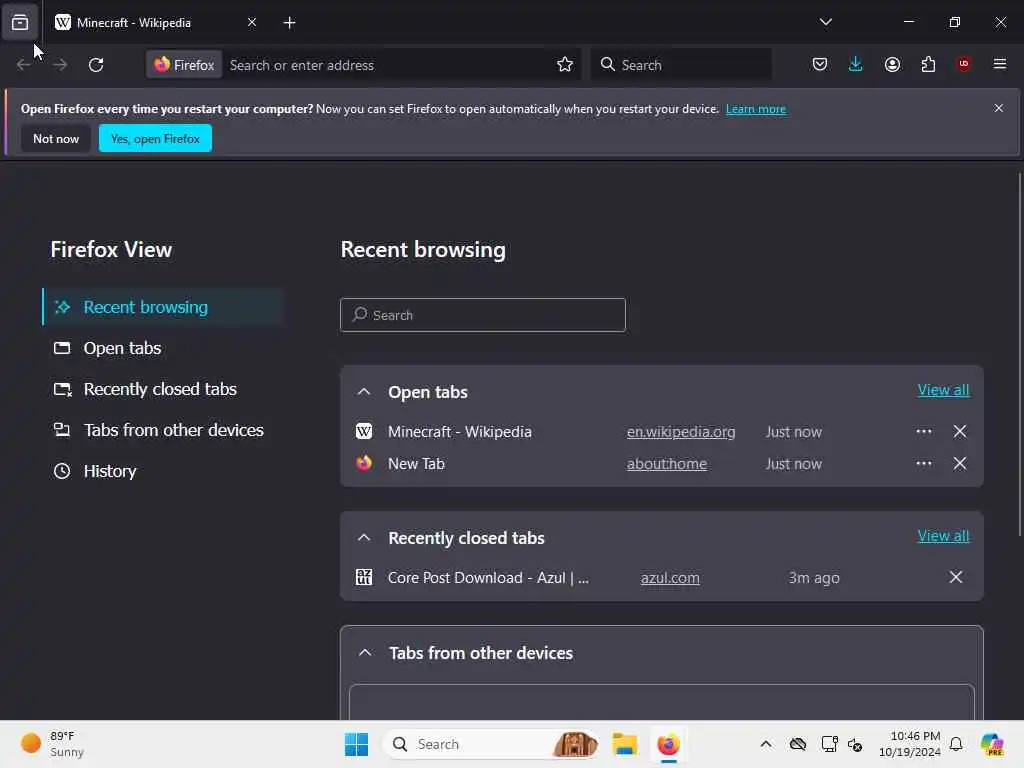Reload the current page
This screenshot has width=1024, height=768.
click(x=96, y=65)
